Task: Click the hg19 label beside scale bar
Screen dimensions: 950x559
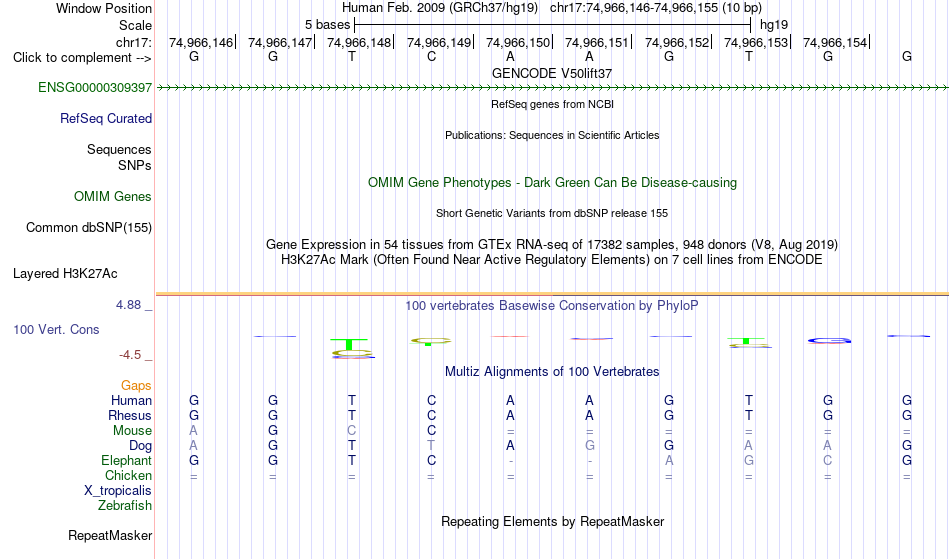Action: click(774, 25)
